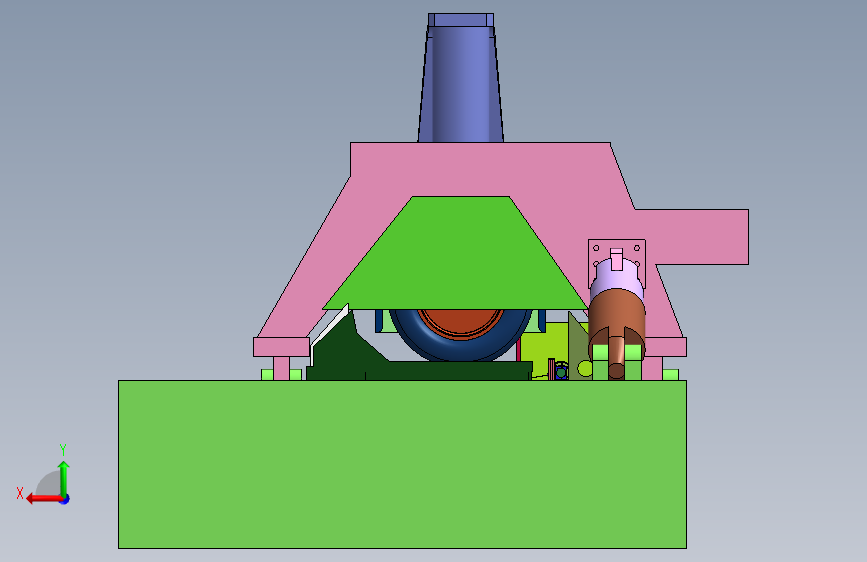This screenshot has height=562, width=867.
Task: Select the bright green trapezoid hood
Action: pyautogui.click(x=455, y=254)
